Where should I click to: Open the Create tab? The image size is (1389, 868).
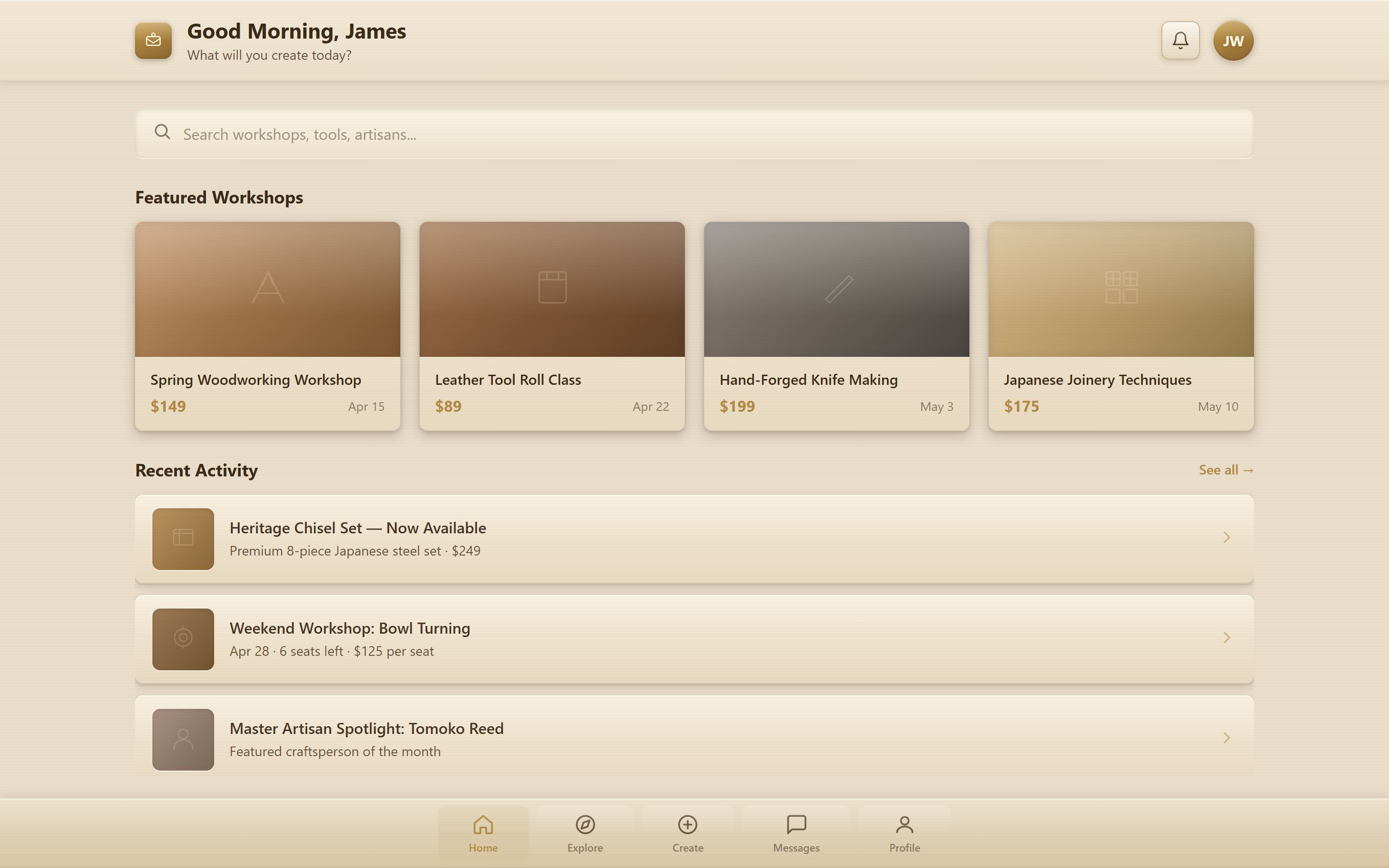pos(688,833)
